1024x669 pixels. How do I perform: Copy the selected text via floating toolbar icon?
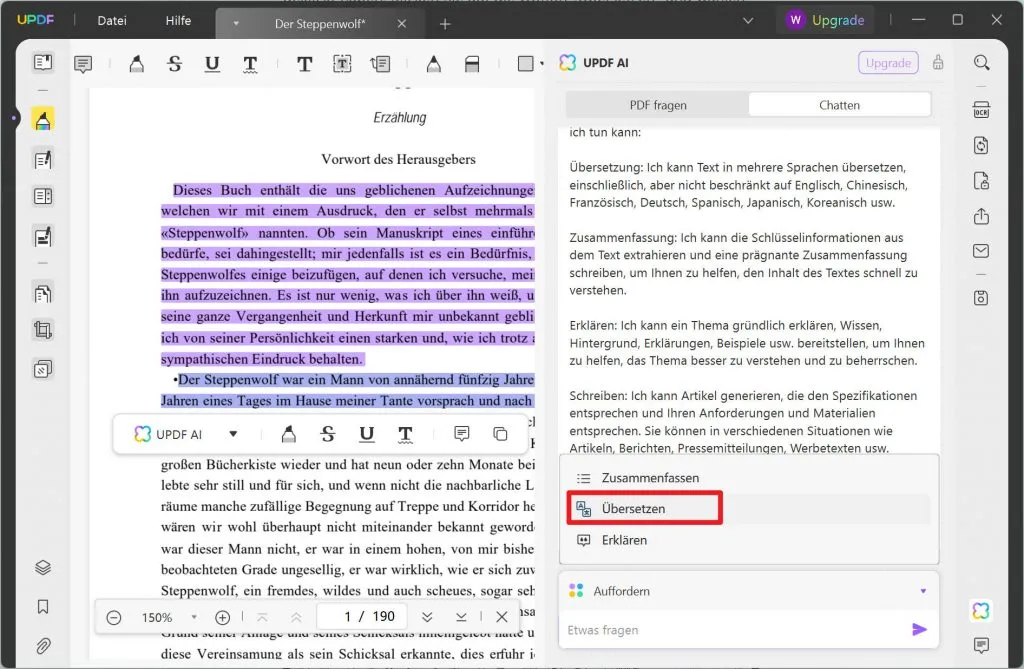[x=499, y=433]
